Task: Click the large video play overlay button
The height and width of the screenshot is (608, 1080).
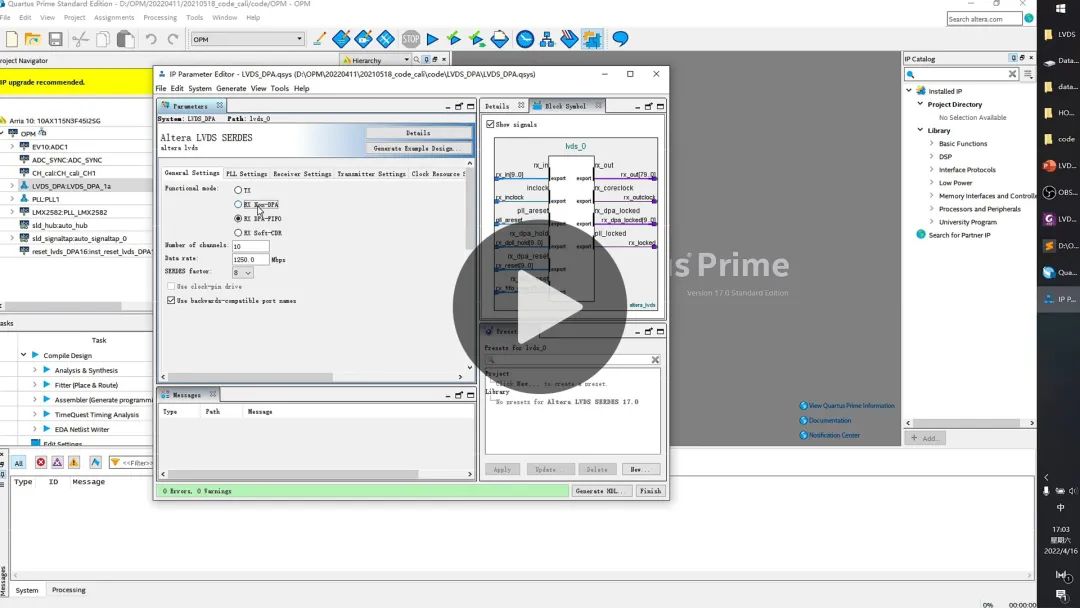Action: [540, 307]
